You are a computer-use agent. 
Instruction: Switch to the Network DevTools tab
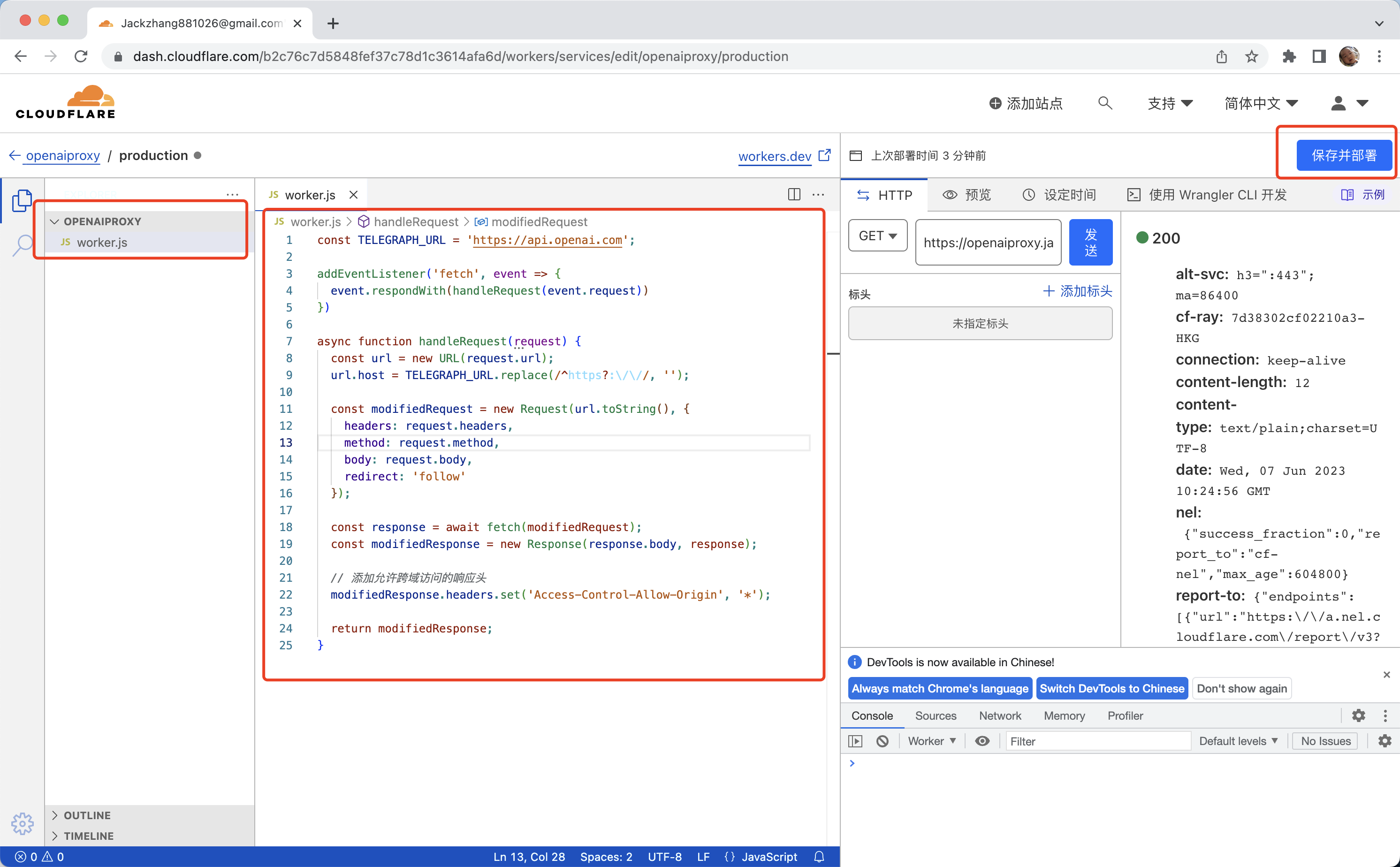click(x=1000, y=715)
